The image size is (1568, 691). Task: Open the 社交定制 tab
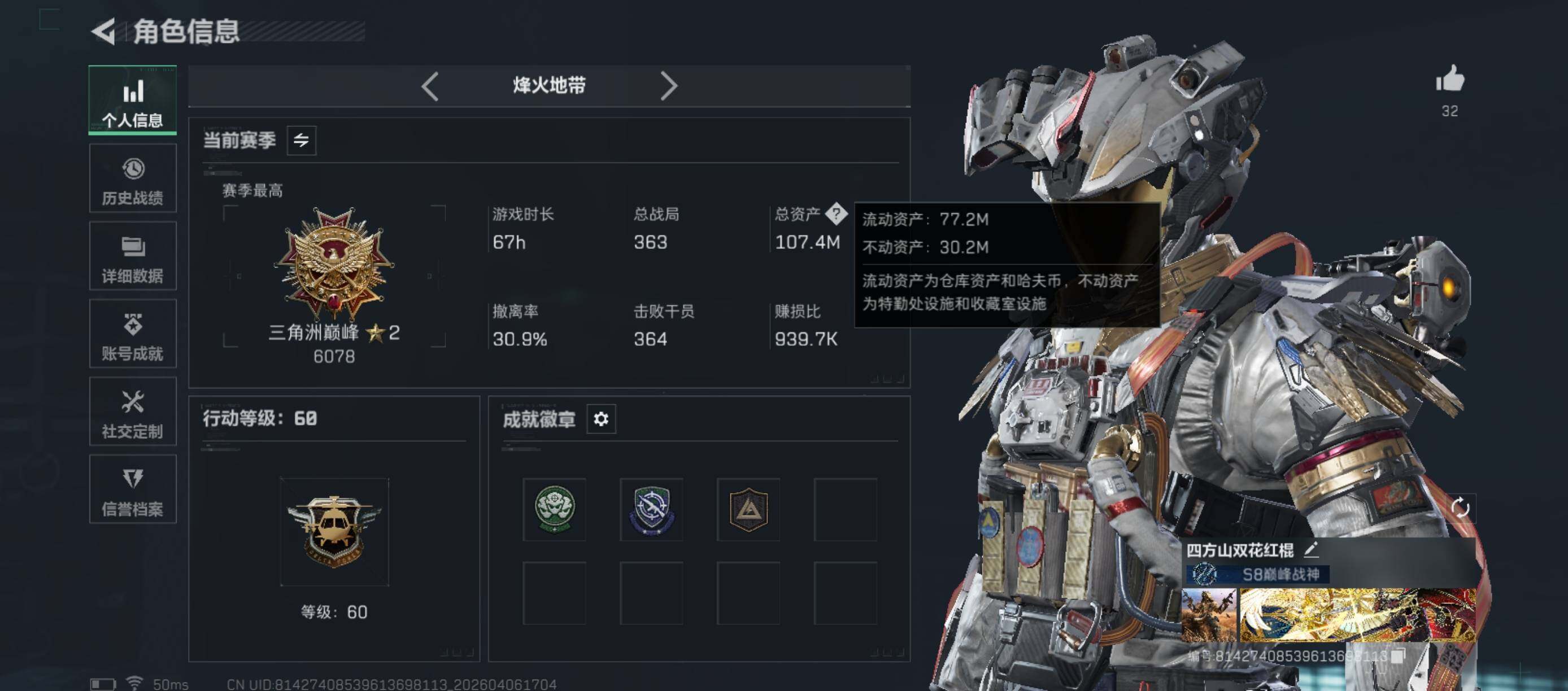point(133,411)
